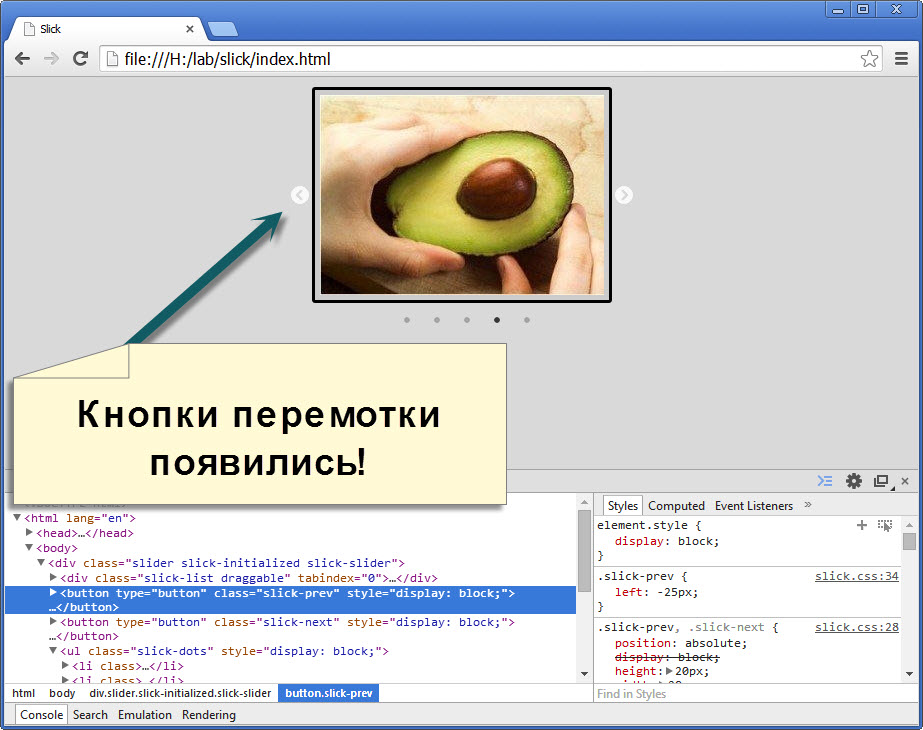Screen dimensions: 923x730
Task: Collapse the html lang="en" node
Action: [x=17, y=517]
